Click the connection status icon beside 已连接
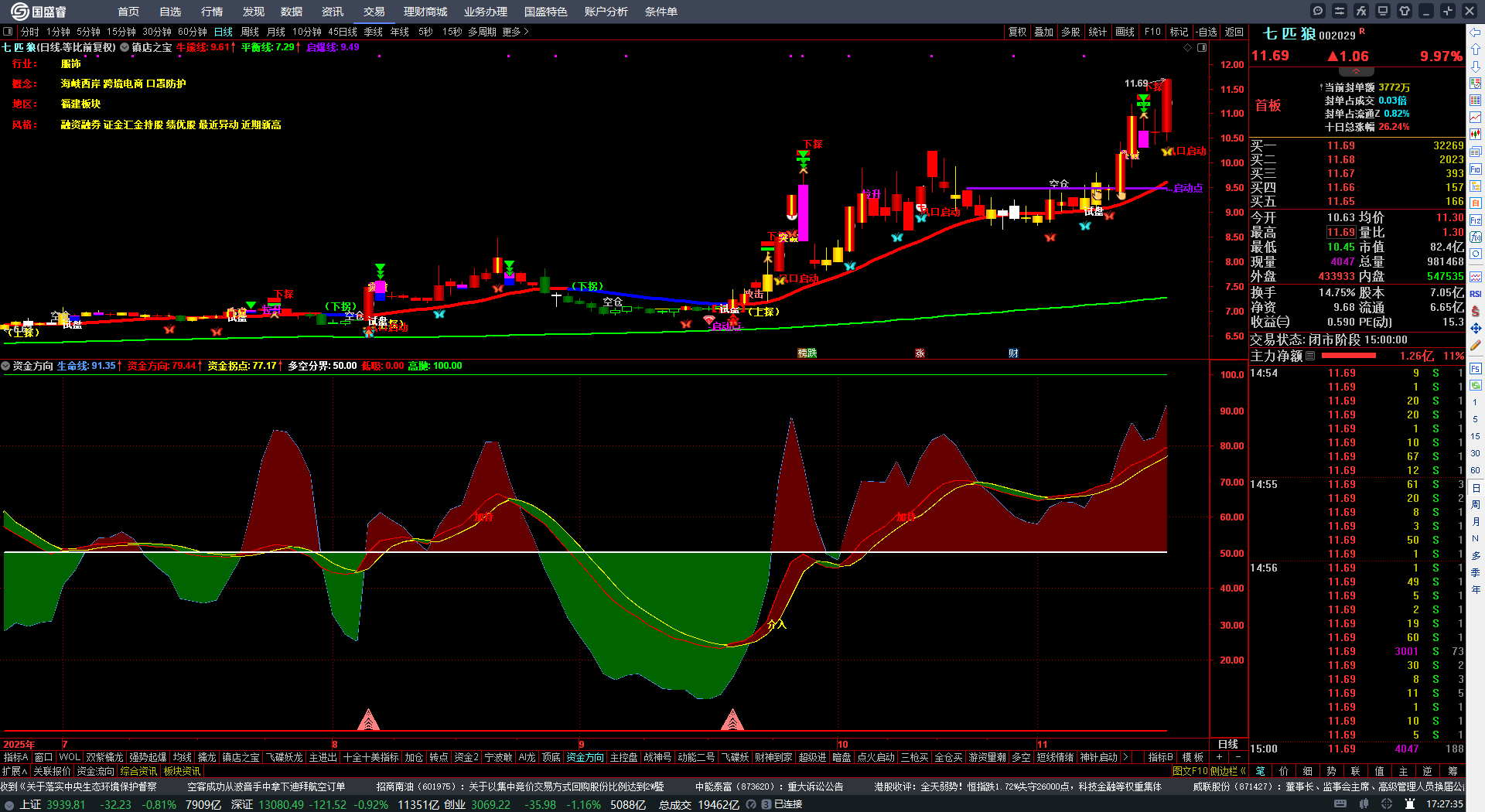This screenshot has width=1485, height=812. pyautogui.click(x=766, y=804)
